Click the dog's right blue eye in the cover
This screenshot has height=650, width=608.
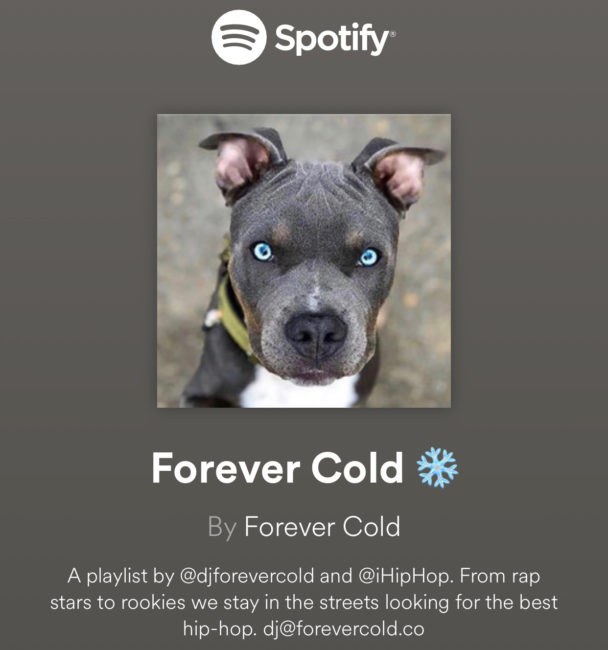coord(368,257)
